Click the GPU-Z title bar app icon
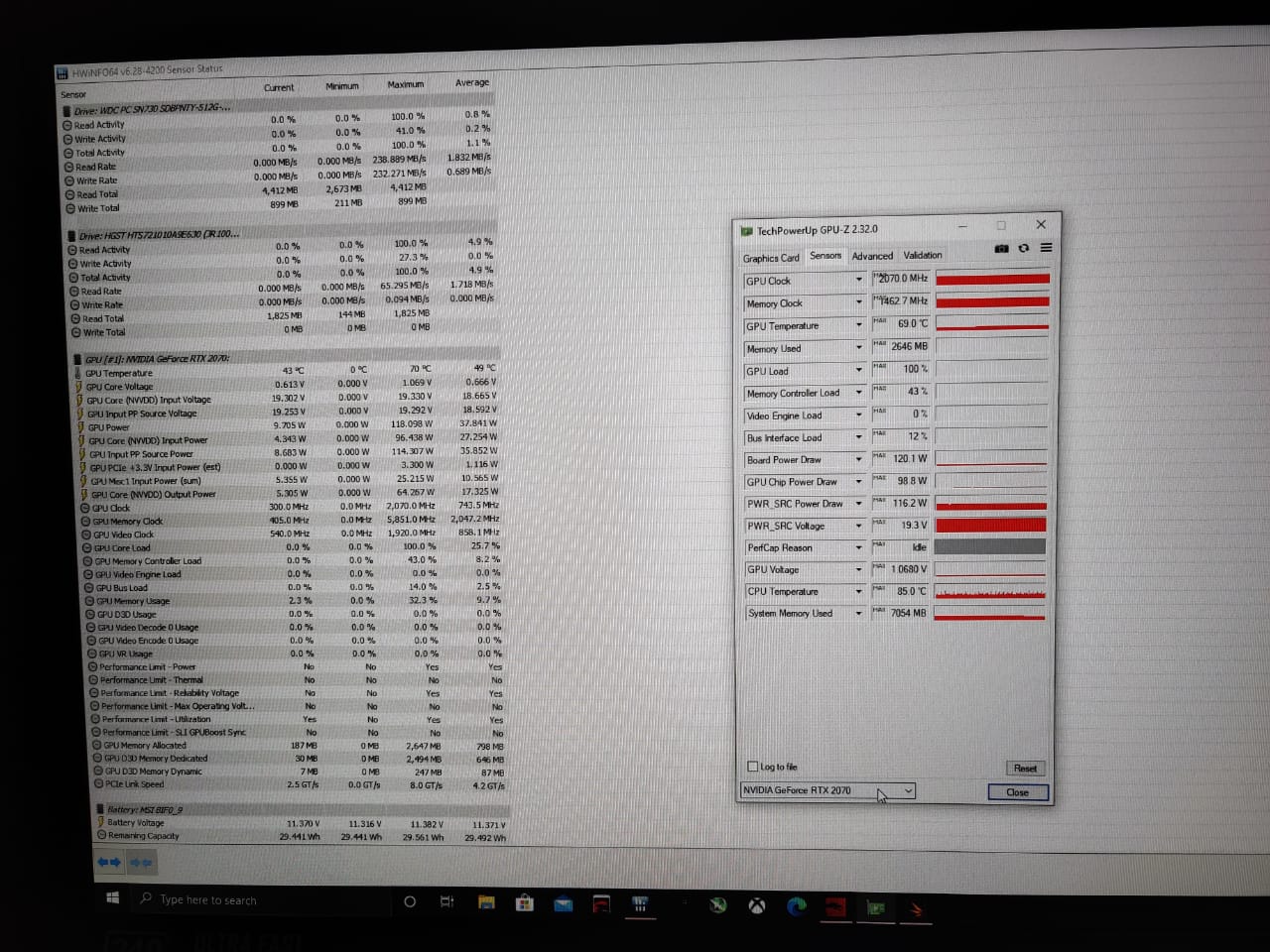This screenshot has height=952, width=1270. pyautogui.click(x=746, y=231)
